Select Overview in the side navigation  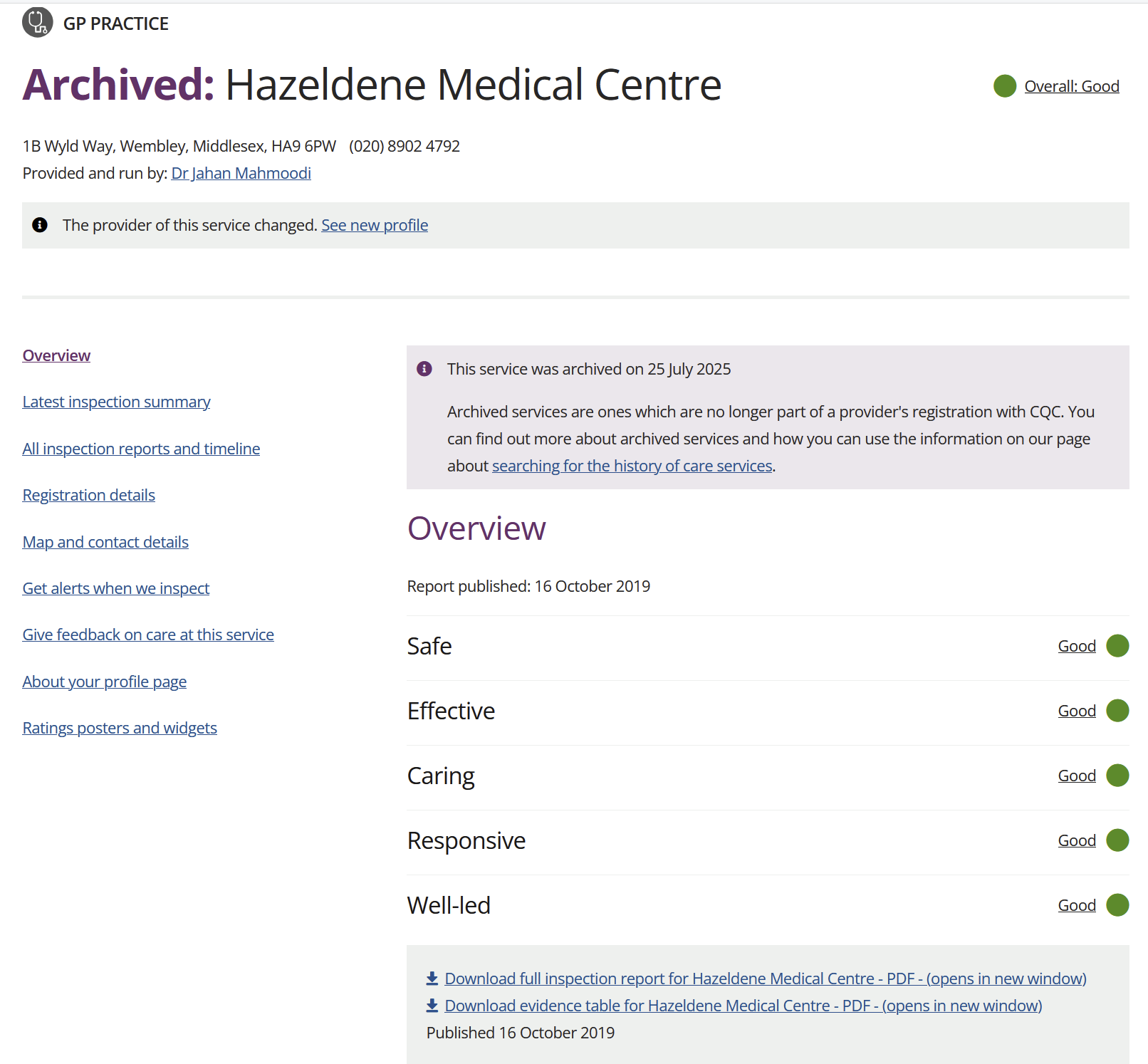(x=56, y=355)
